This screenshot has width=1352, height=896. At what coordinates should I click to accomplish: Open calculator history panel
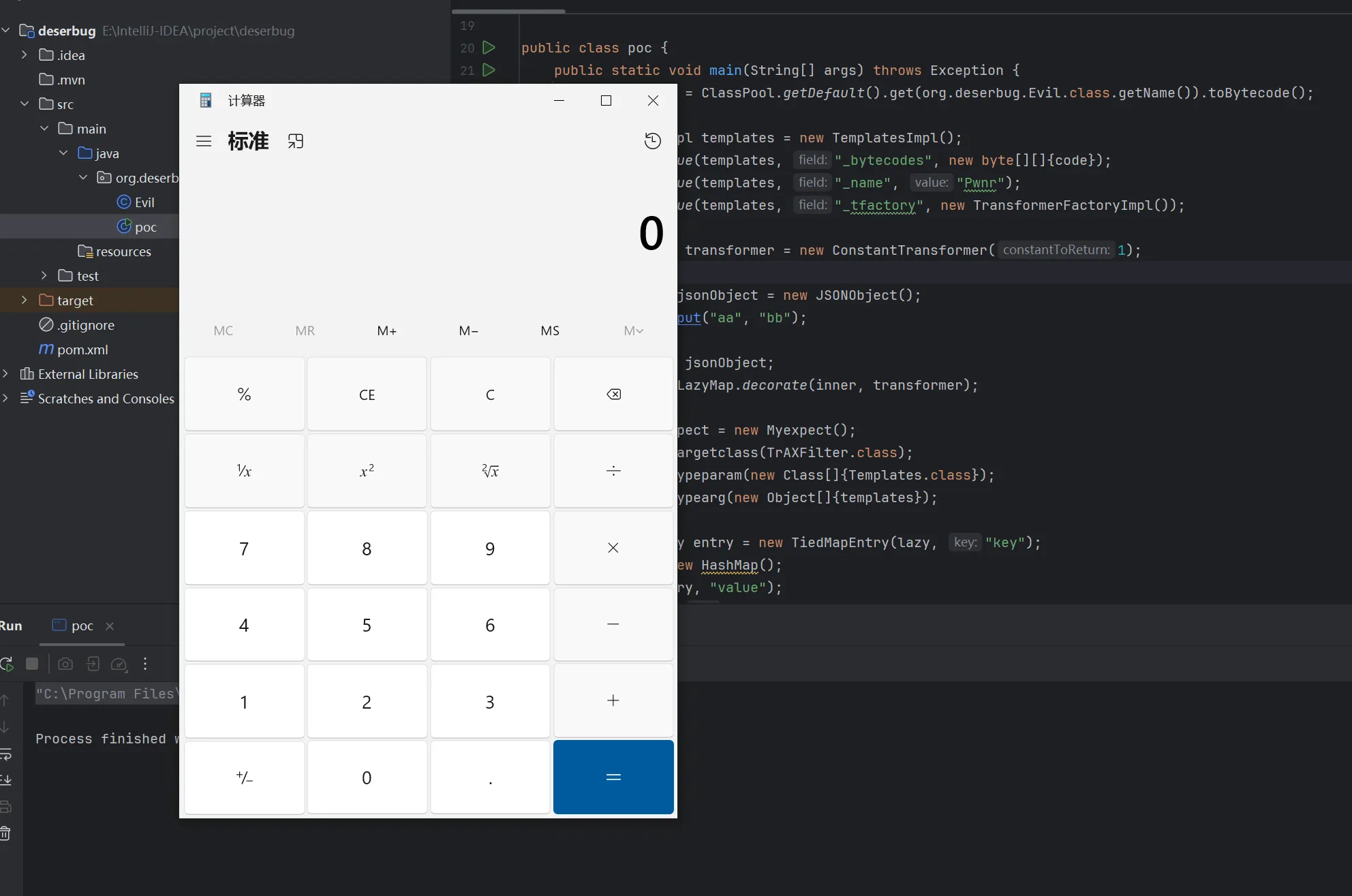coord(652,141)
